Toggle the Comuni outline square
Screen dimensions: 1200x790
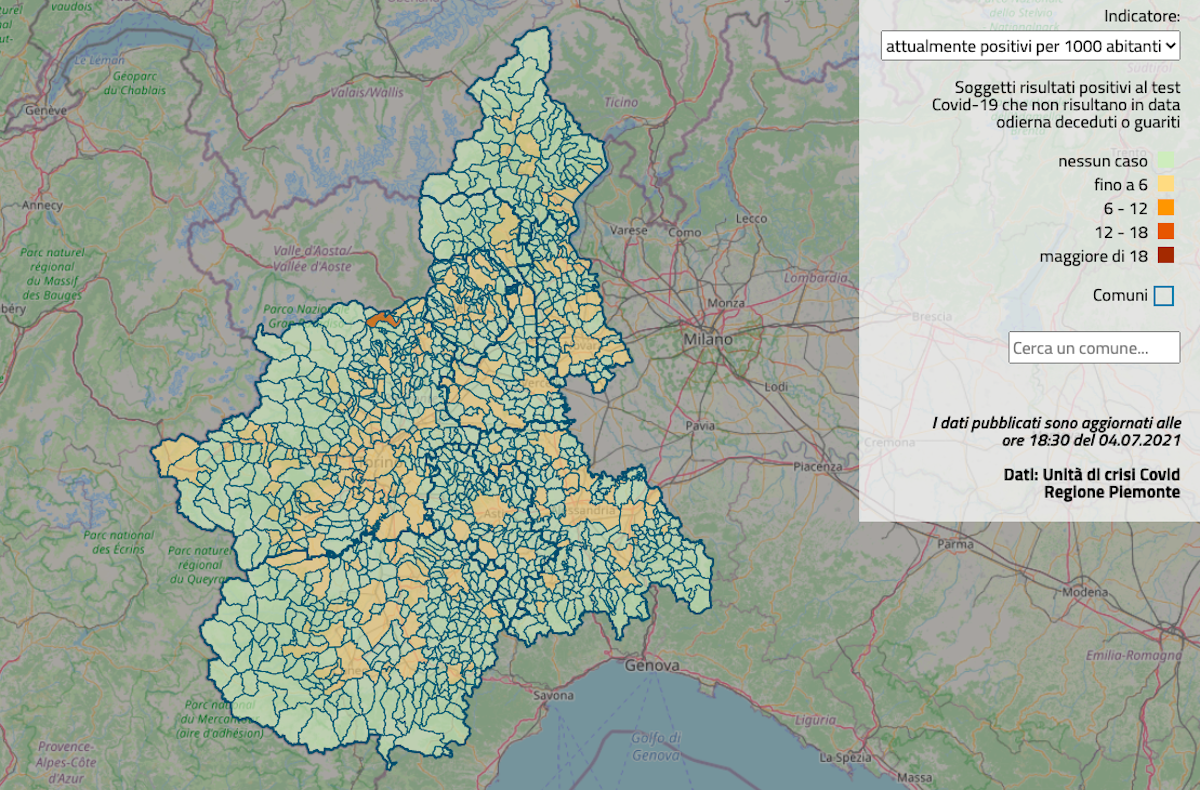point(1163,296)
